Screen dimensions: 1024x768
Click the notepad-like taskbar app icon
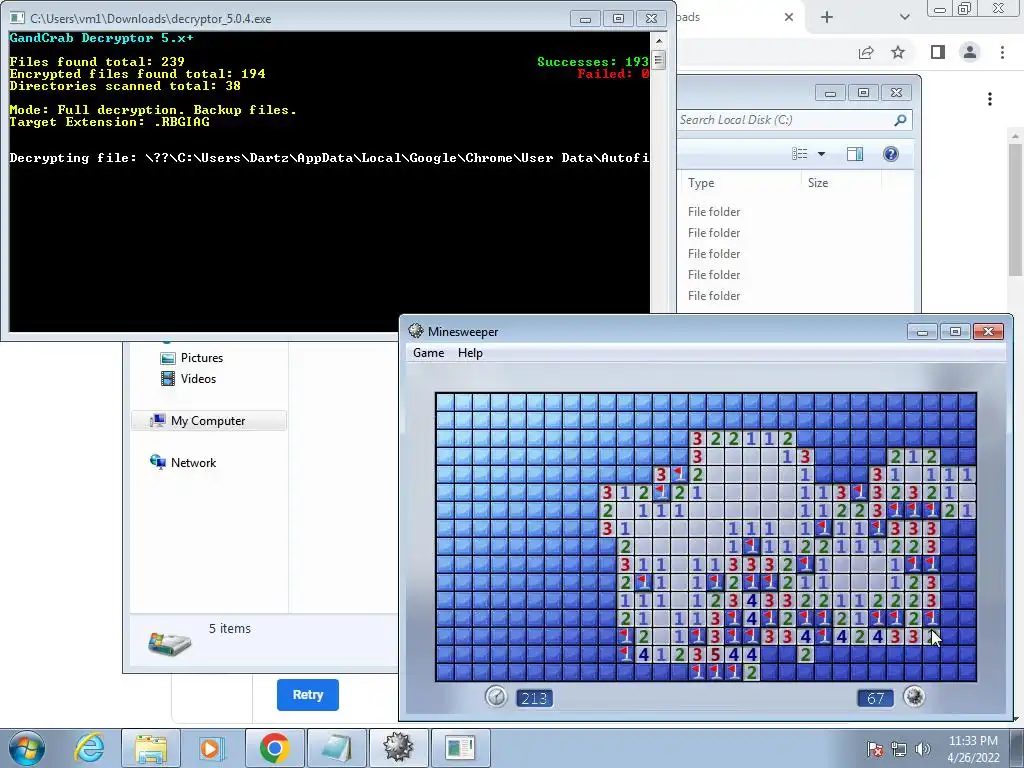click(x=336, y=748)
